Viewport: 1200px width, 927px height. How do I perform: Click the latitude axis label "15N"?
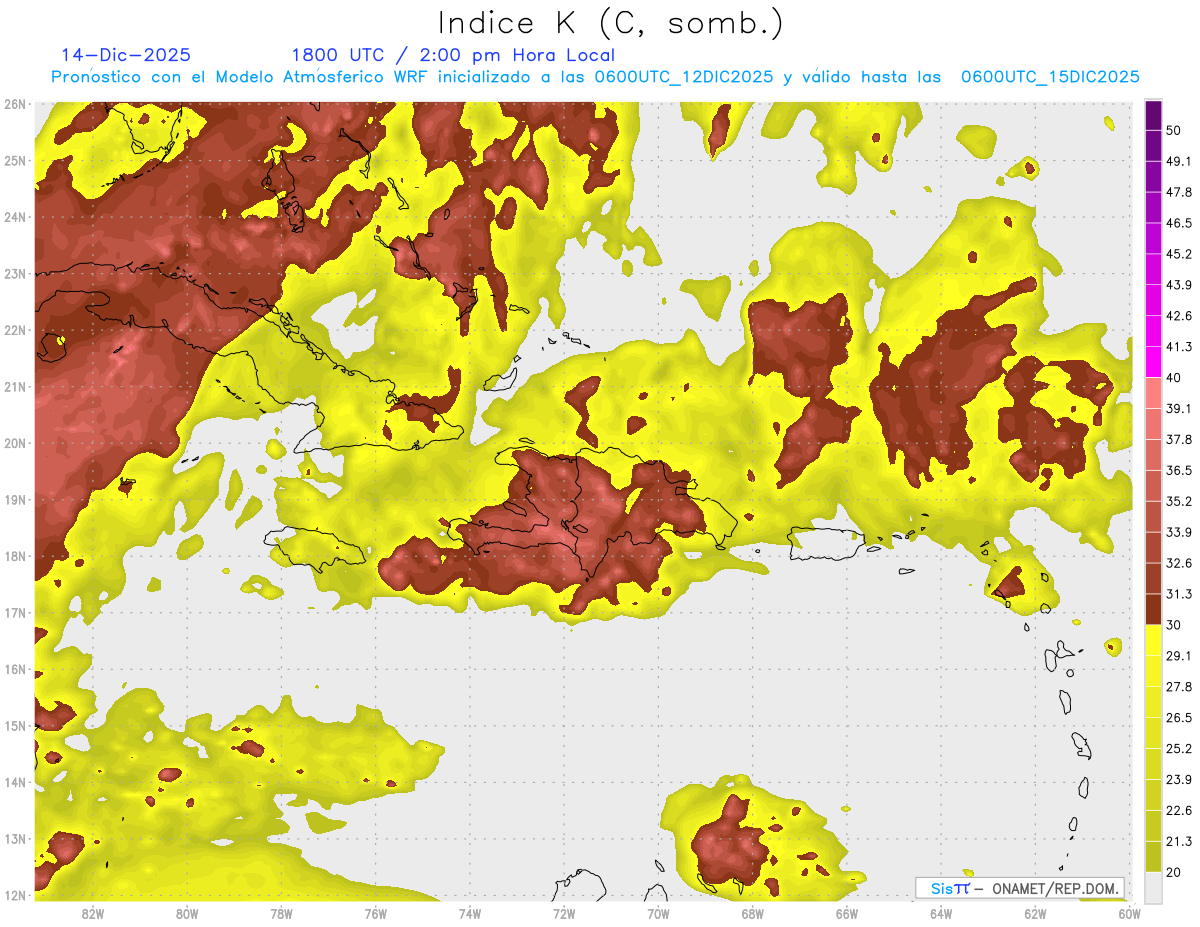click(15, 725)
